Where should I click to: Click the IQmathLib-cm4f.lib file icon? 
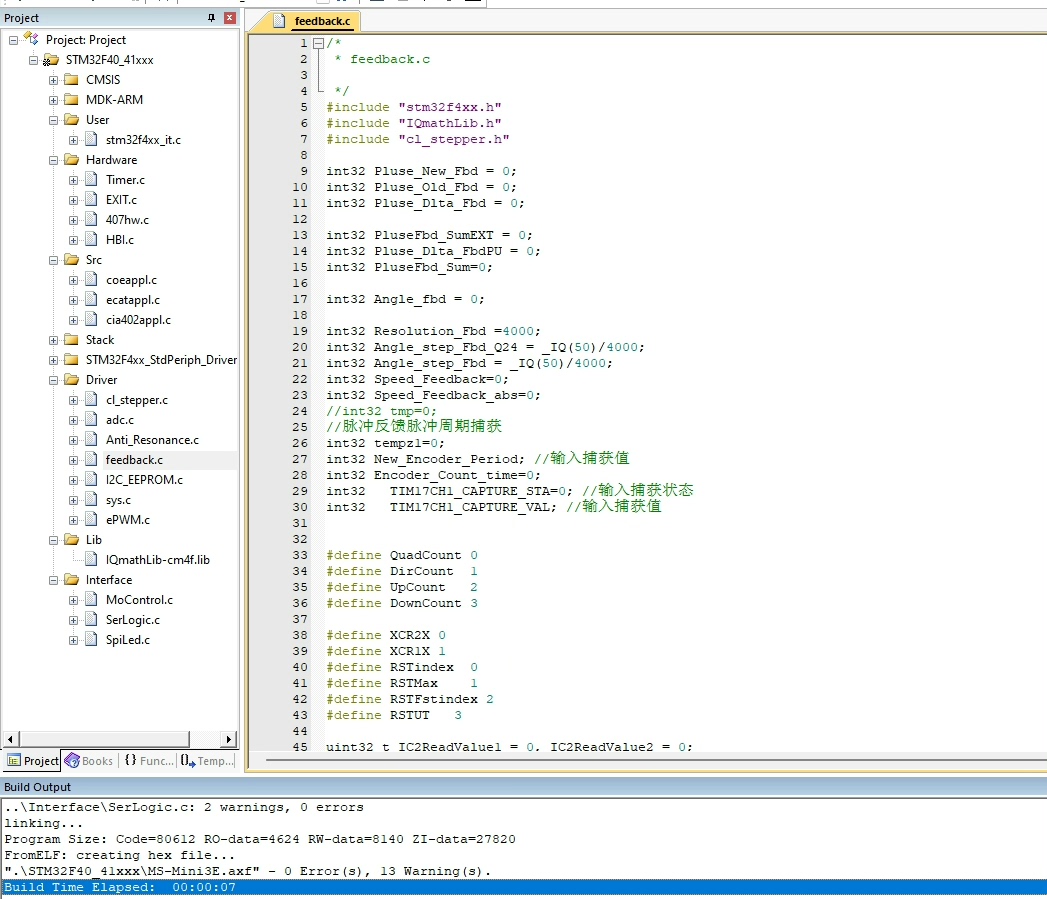click(x=91, y=560)
